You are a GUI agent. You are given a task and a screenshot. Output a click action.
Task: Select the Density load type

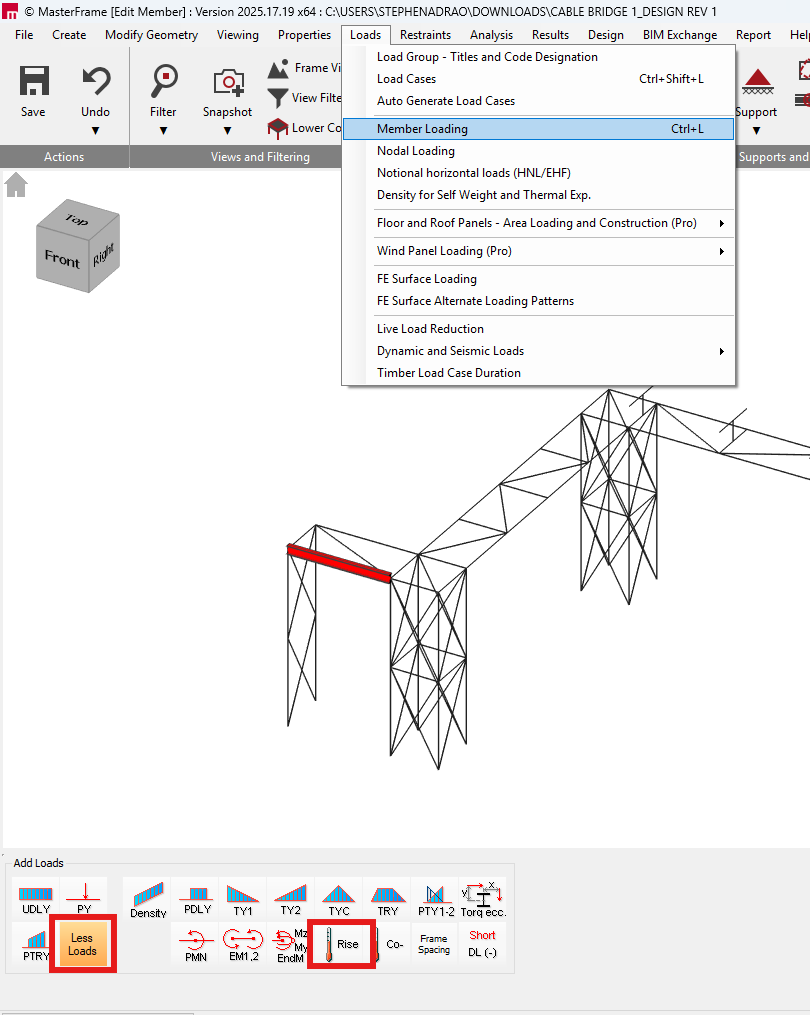pos(148,898)
